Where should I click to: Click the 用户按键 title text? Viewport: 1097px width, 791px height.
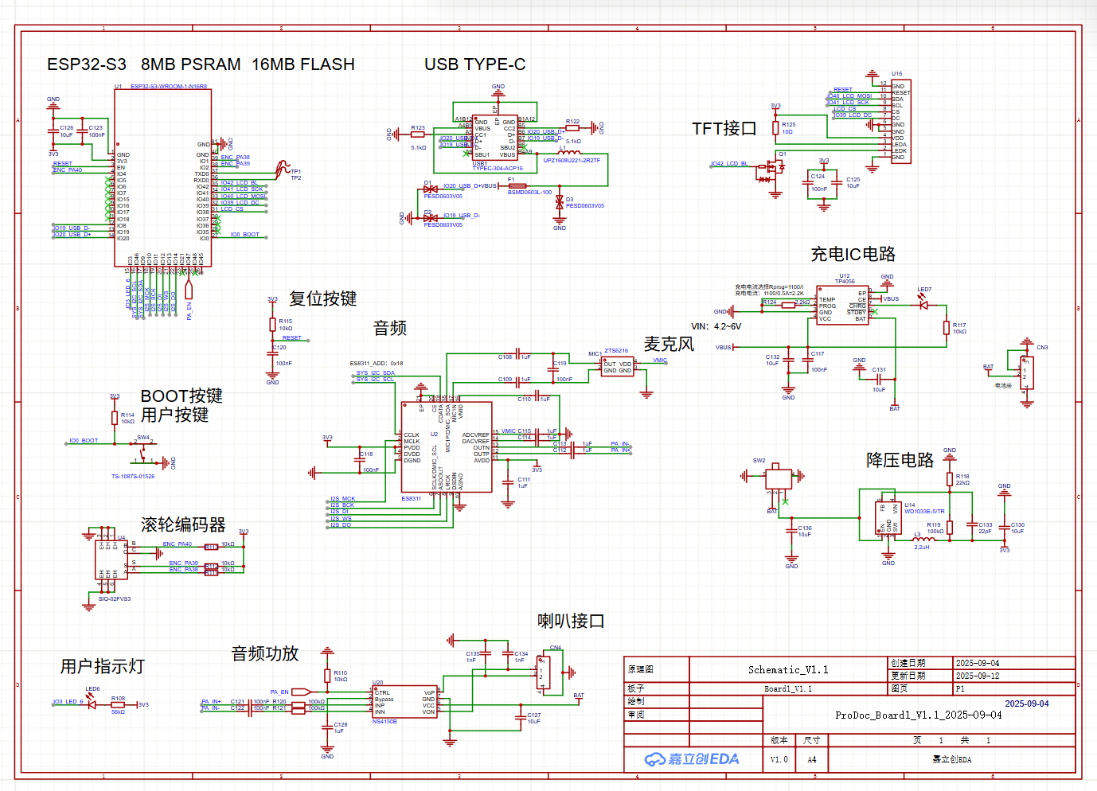pos(175,415)
